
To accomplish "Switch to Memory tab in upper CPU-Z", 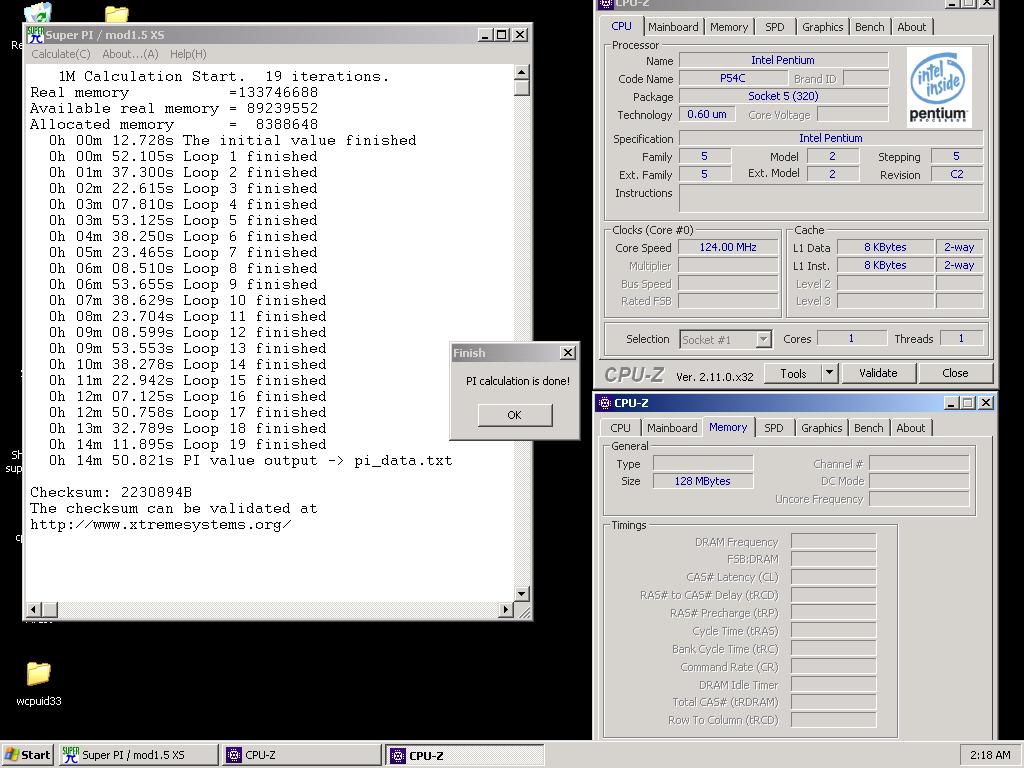I will pyautogui.click(x=728, y=27).
